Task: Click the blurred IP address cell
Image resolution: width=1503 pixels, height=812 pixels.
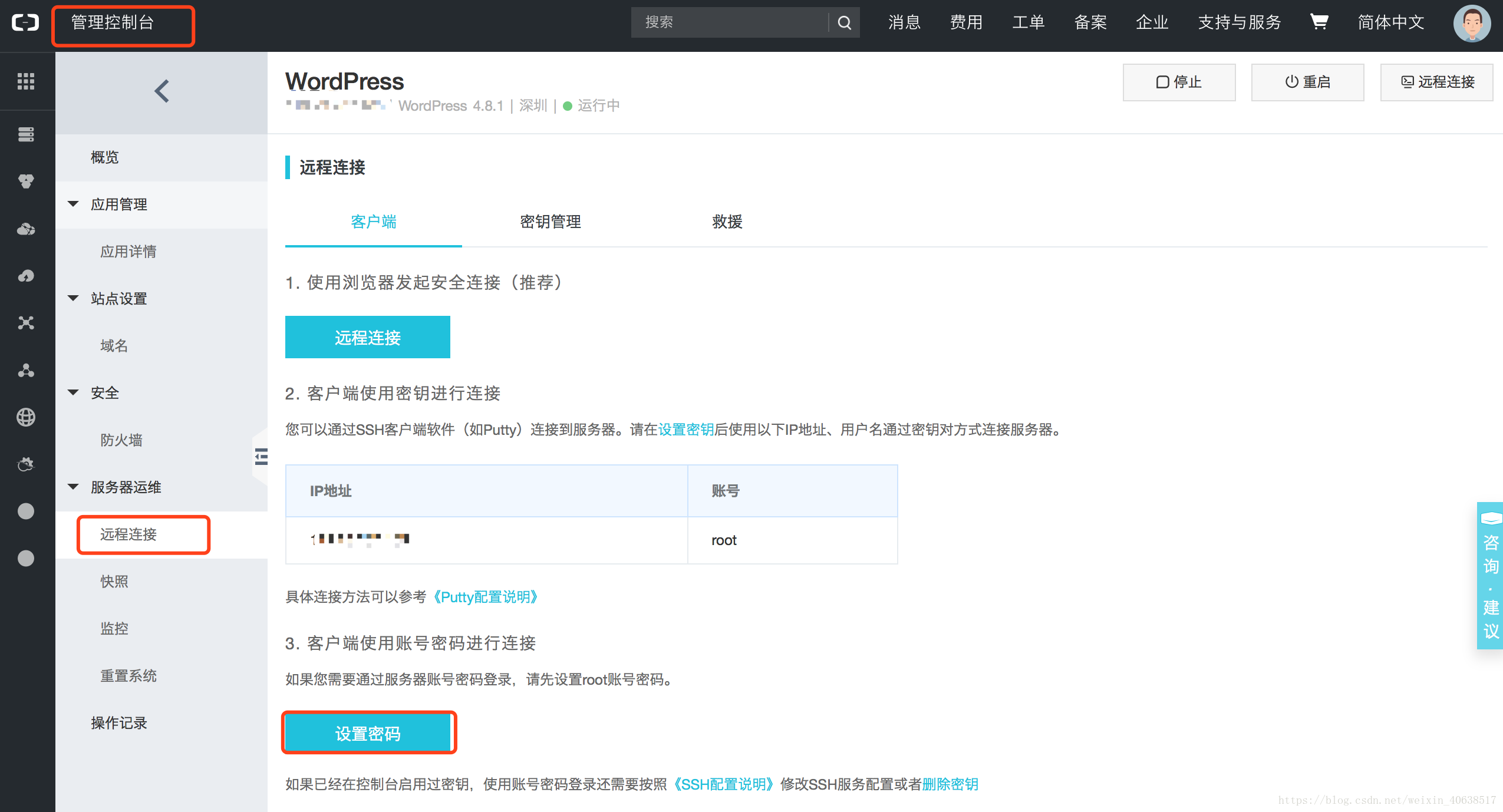Action: pyautogui.click(x=487, y=540)
